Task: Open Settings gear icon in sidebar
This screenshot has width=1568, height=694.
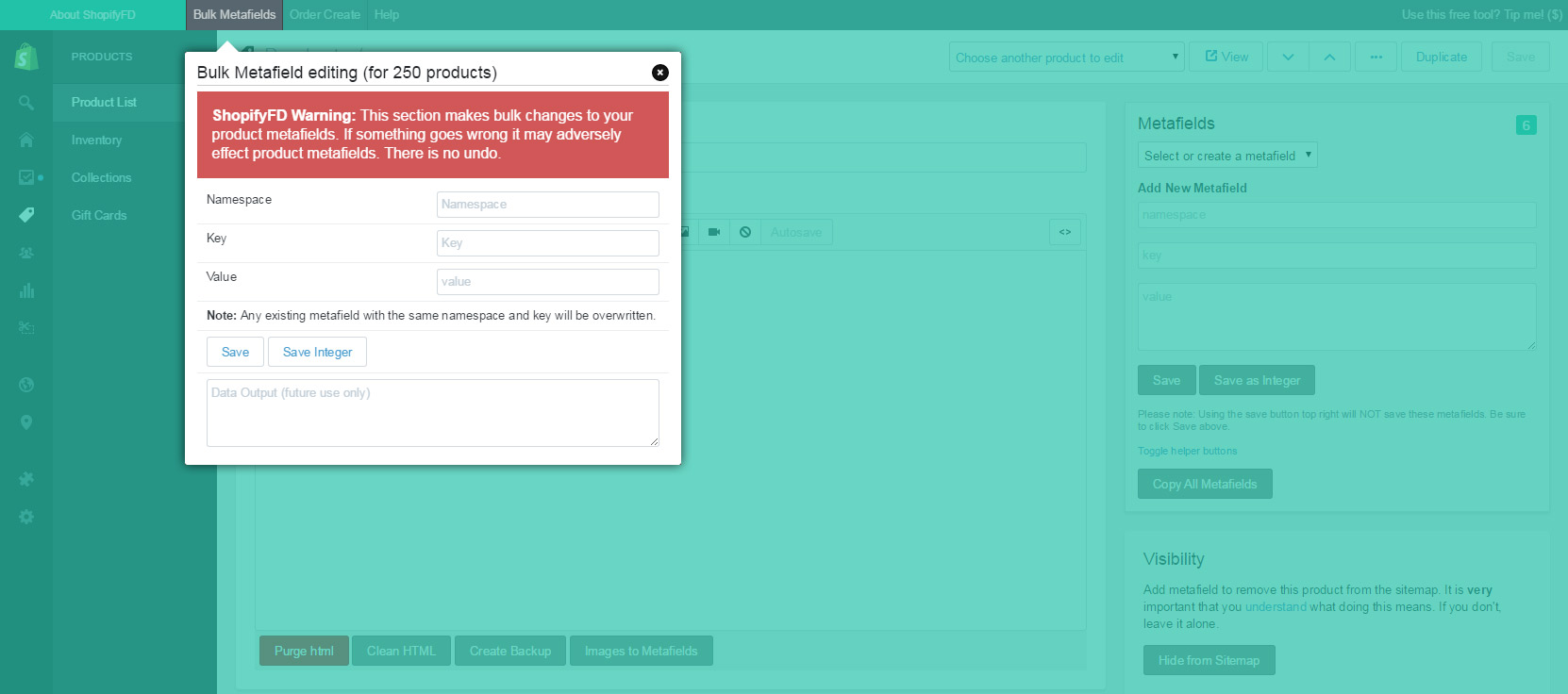Action: (x=26, y=517)
